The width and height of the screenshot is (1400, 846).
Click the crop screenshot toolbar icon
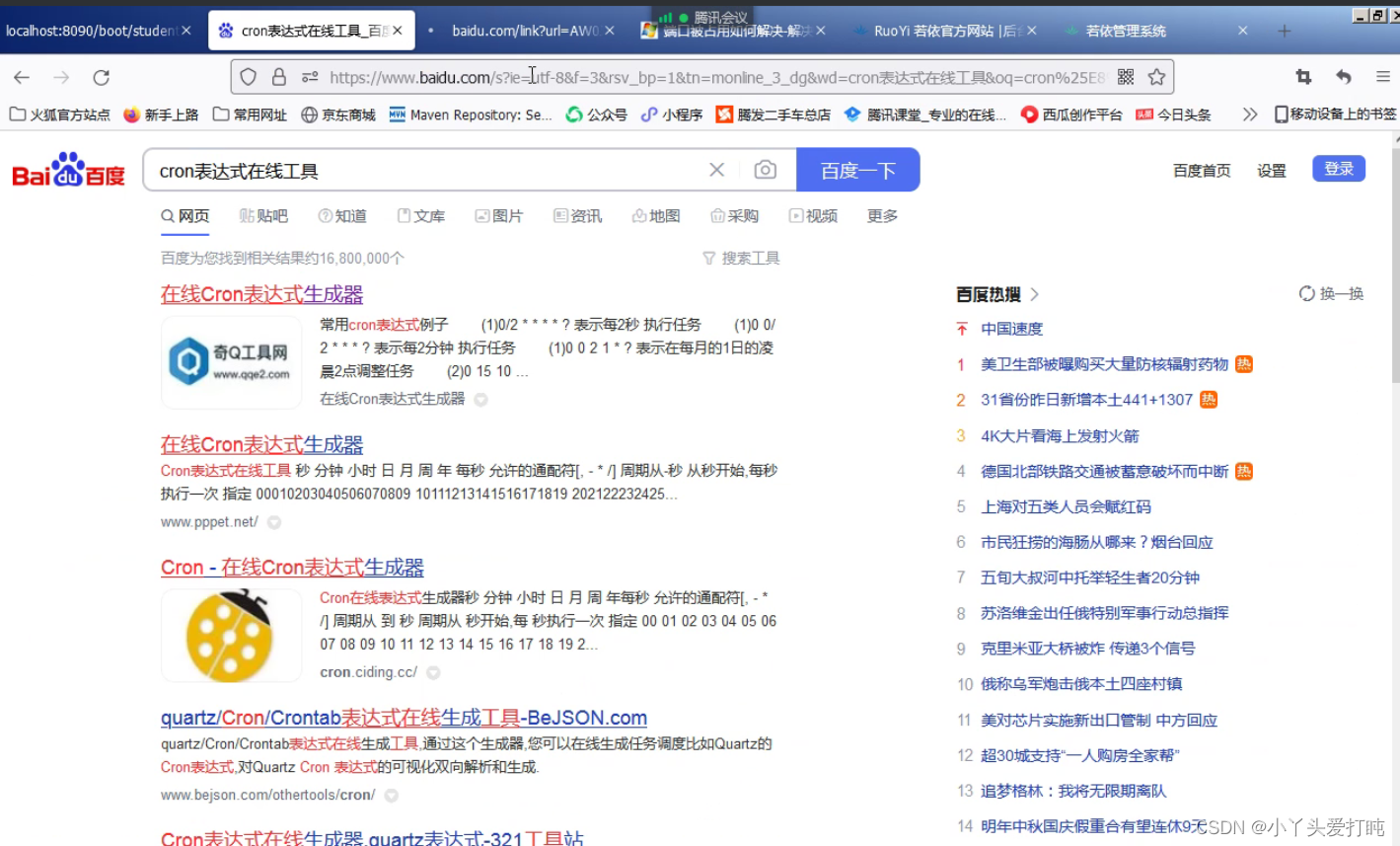click(1303, 77)
